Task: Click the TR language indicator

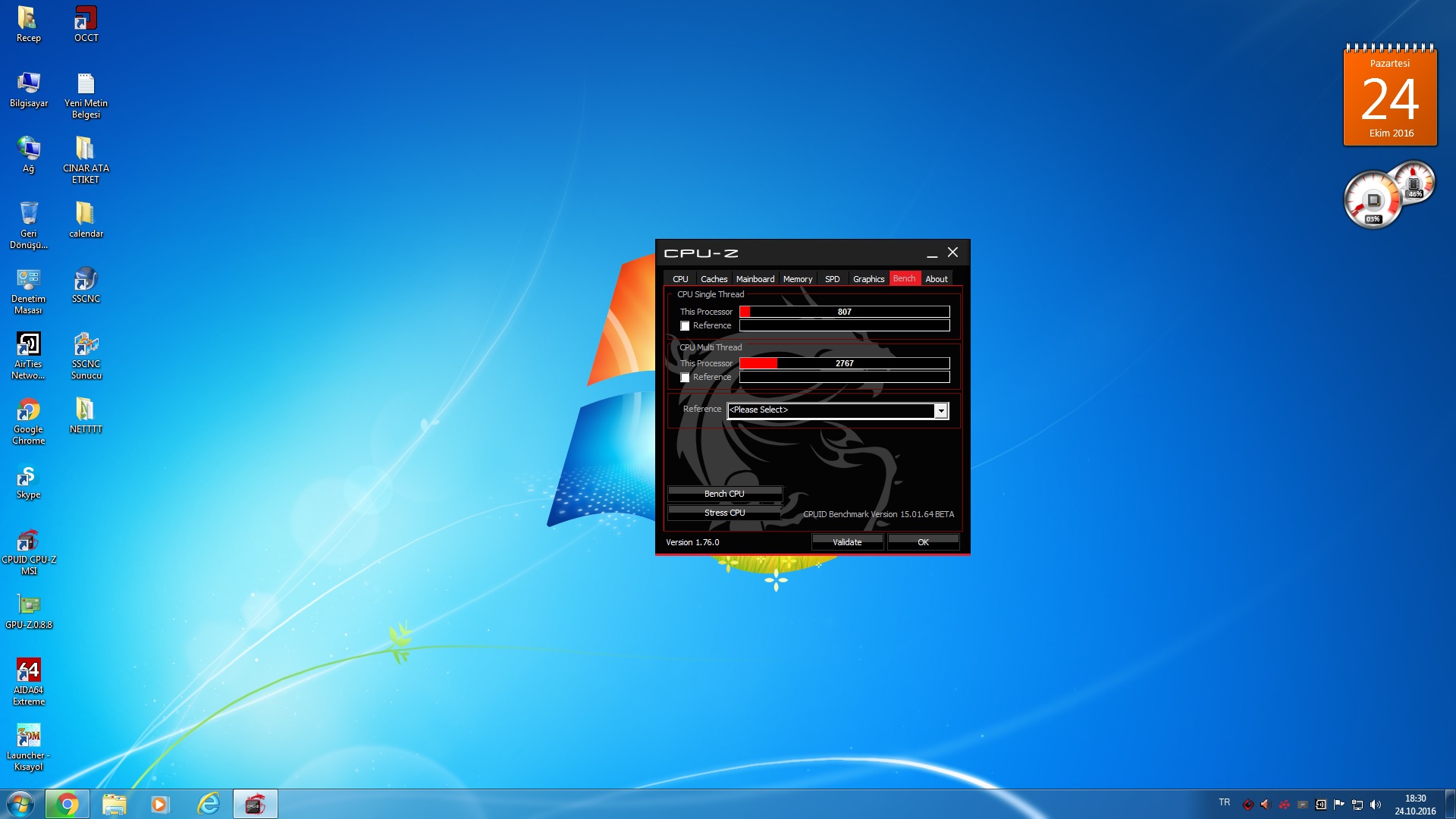Action: click(x=1225, y=802)
